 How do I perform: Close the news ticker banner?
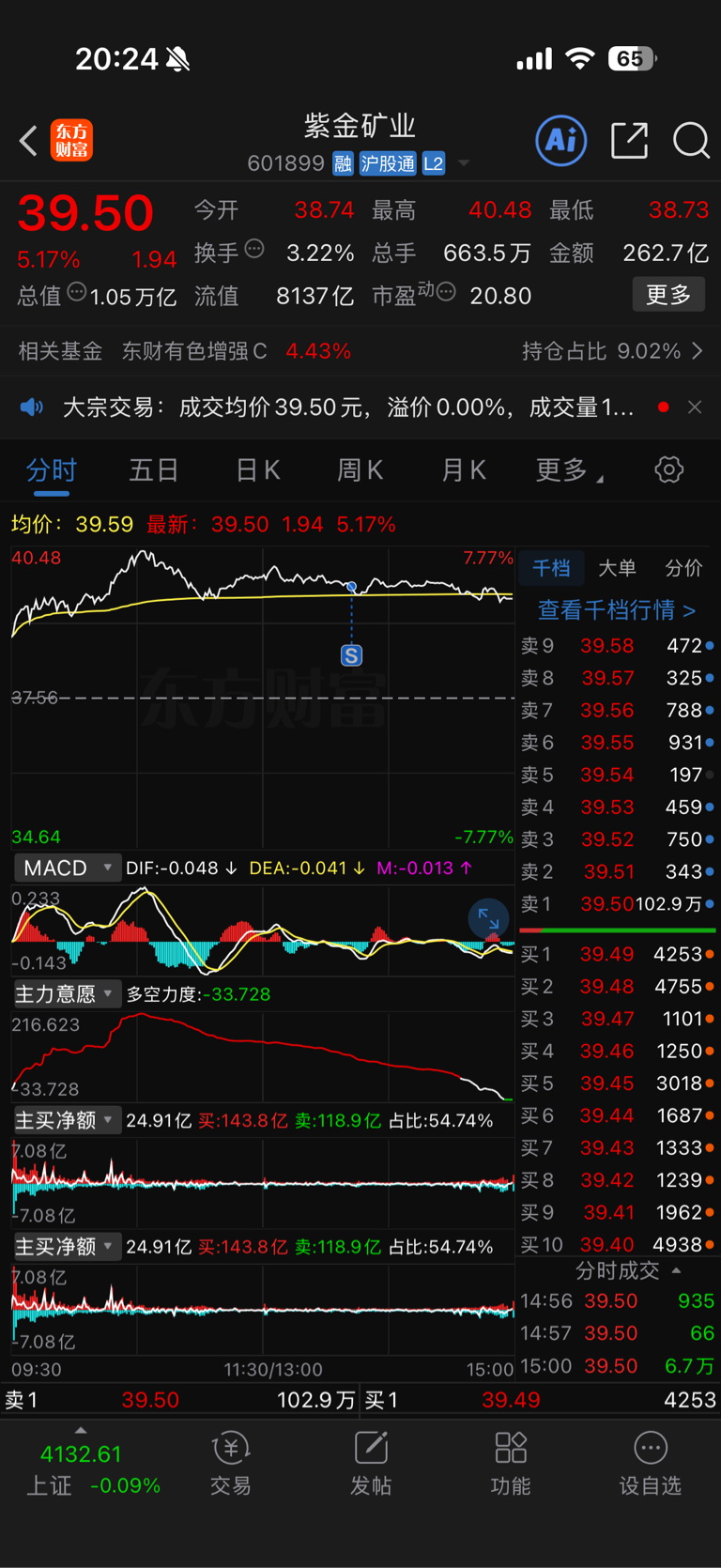point(695,407)
